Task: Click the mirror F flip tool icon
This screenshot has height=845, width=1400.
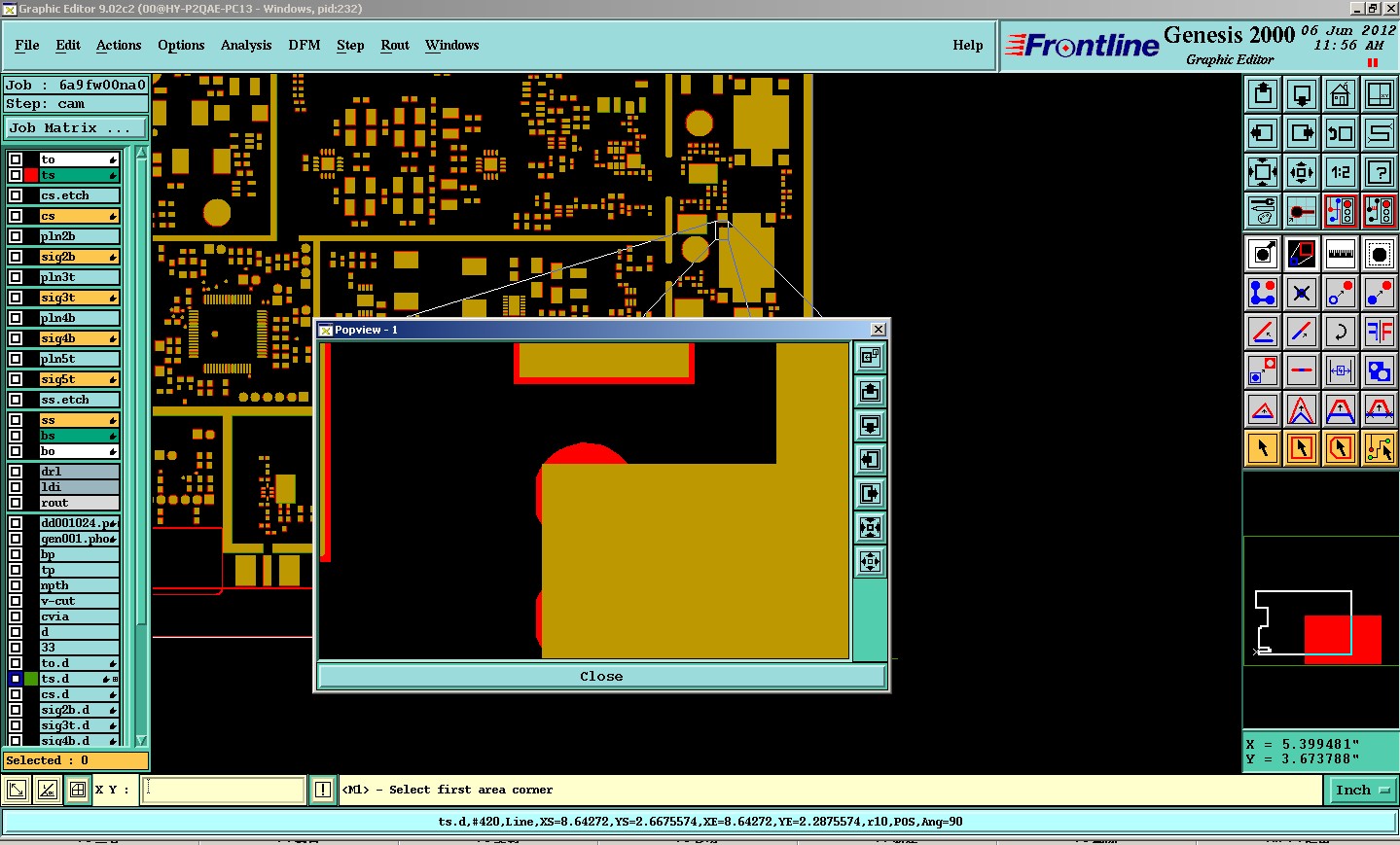Action: pyautogui.click(x=1379, y=332)
